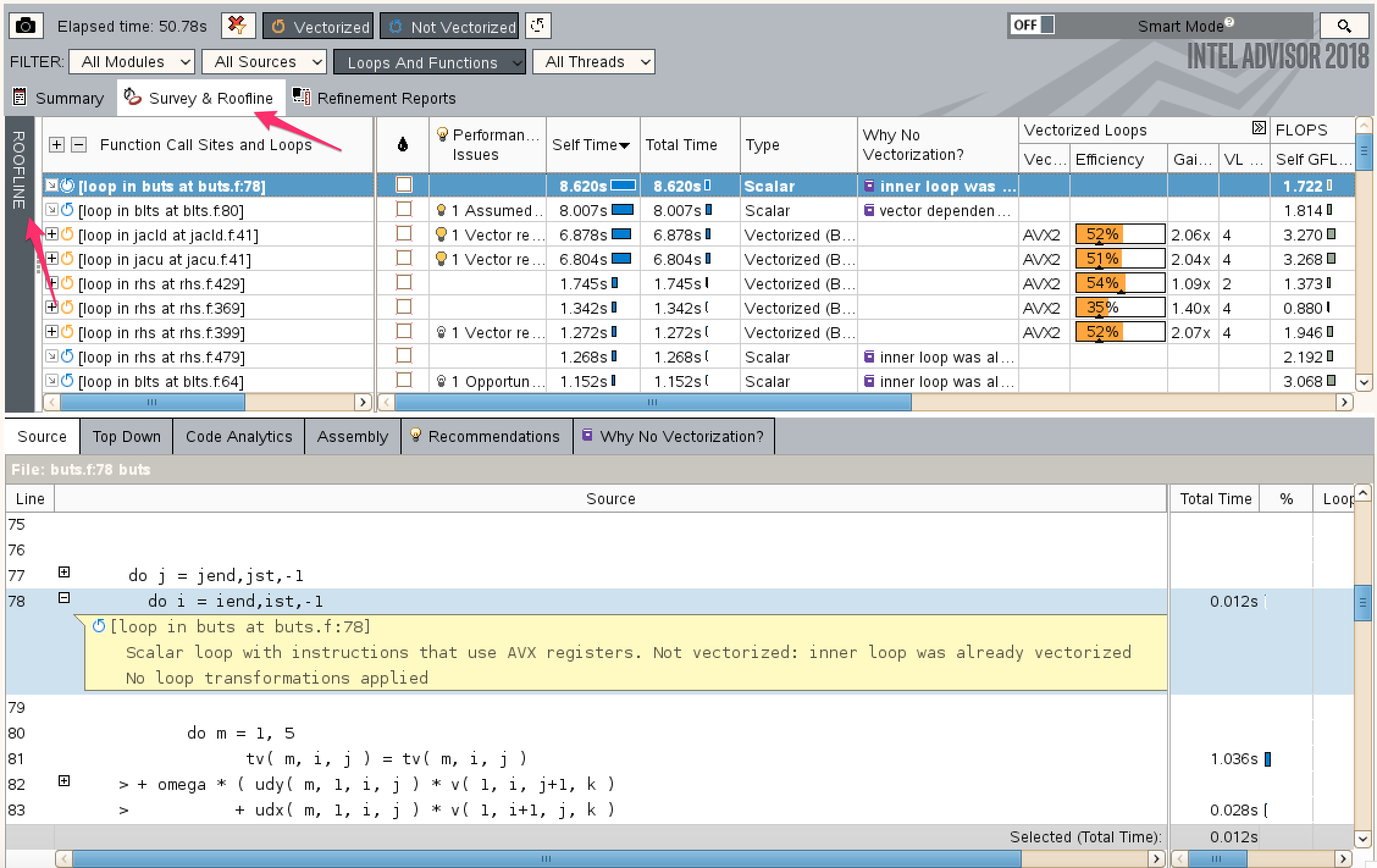This screenshot has height=868, width=1377.
Task: Expand source line 77 plus box
Action: tap(64, 572)
